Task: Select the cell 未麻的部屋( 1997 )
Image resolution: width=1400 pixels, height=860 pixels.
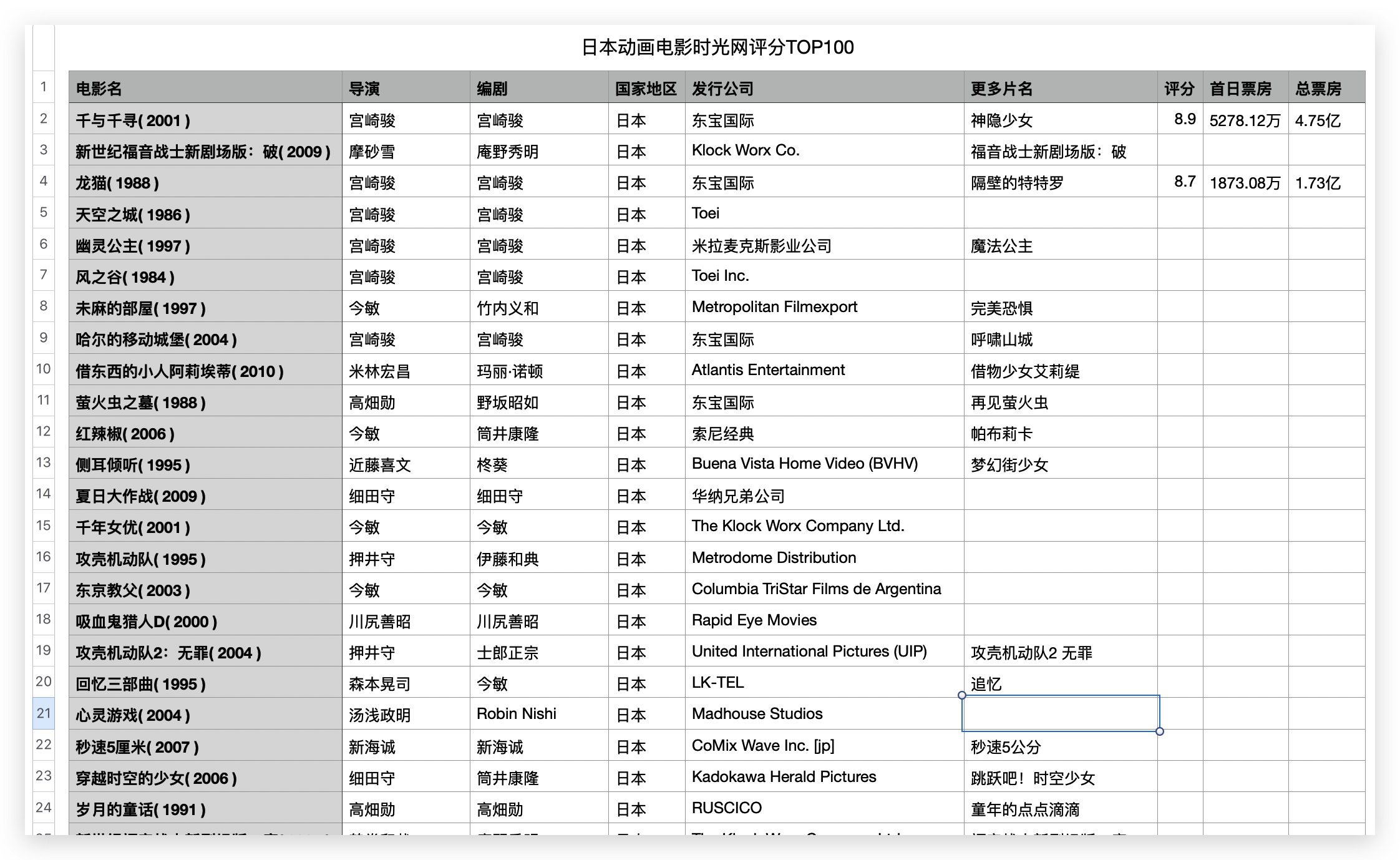Action: coord(205,307)
